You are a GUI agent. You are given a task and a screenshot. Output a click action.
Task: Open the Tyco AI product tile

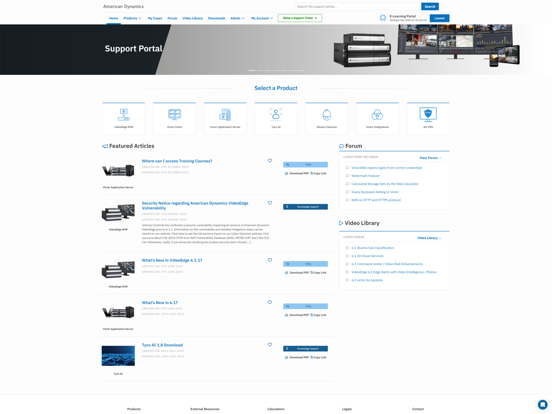click(276, 118)
